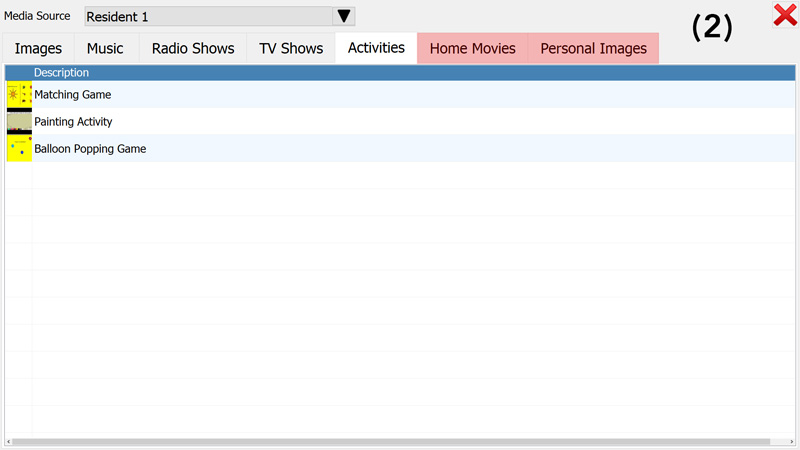Screen dimensions: 800x450
Task: Go to the Radio Shows tab
Action: coord(193,49)
